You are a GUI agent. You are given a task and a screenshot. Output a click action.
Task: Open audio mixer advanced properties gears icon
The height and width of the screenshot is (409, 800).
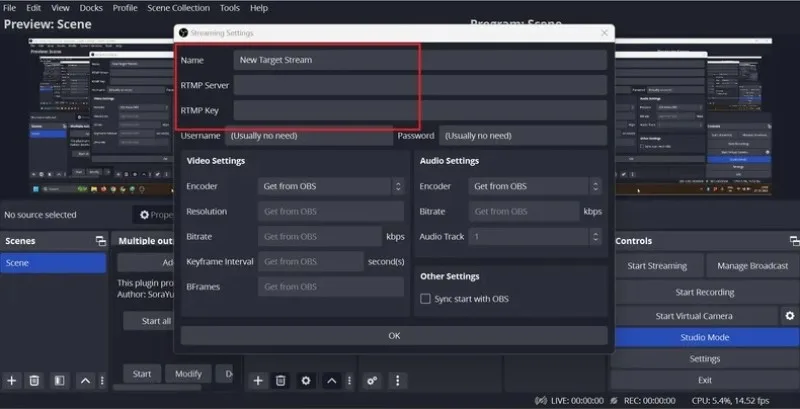tap(372, 380)
